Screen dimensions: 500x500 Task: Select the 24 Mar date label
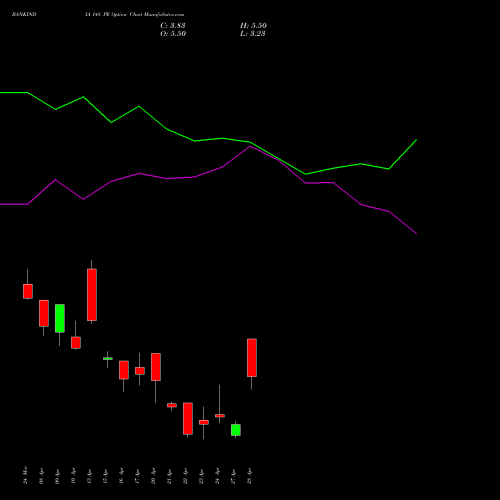point(26,475)
